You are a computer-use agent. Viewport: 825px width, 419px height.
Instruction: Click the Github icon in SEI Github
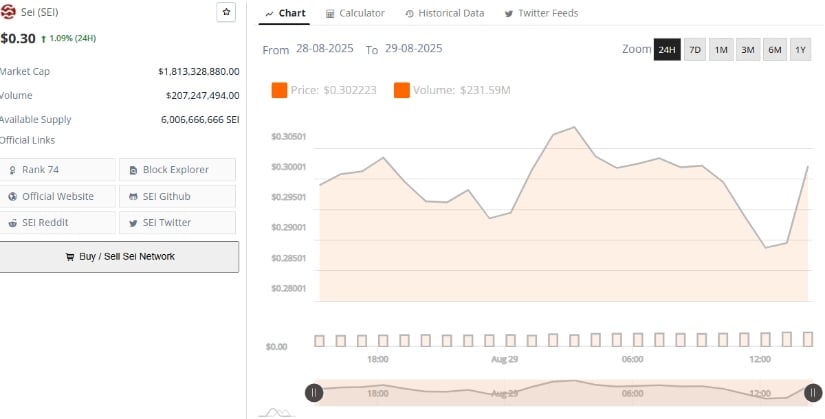tap(134, 197)
